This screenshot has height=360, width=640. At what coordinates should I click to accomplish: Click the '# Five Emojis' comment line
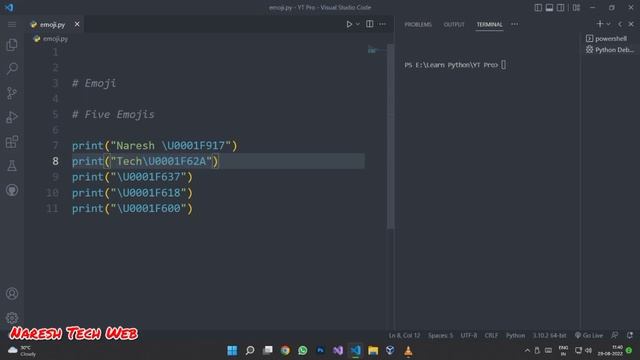(x=113, y=114)
